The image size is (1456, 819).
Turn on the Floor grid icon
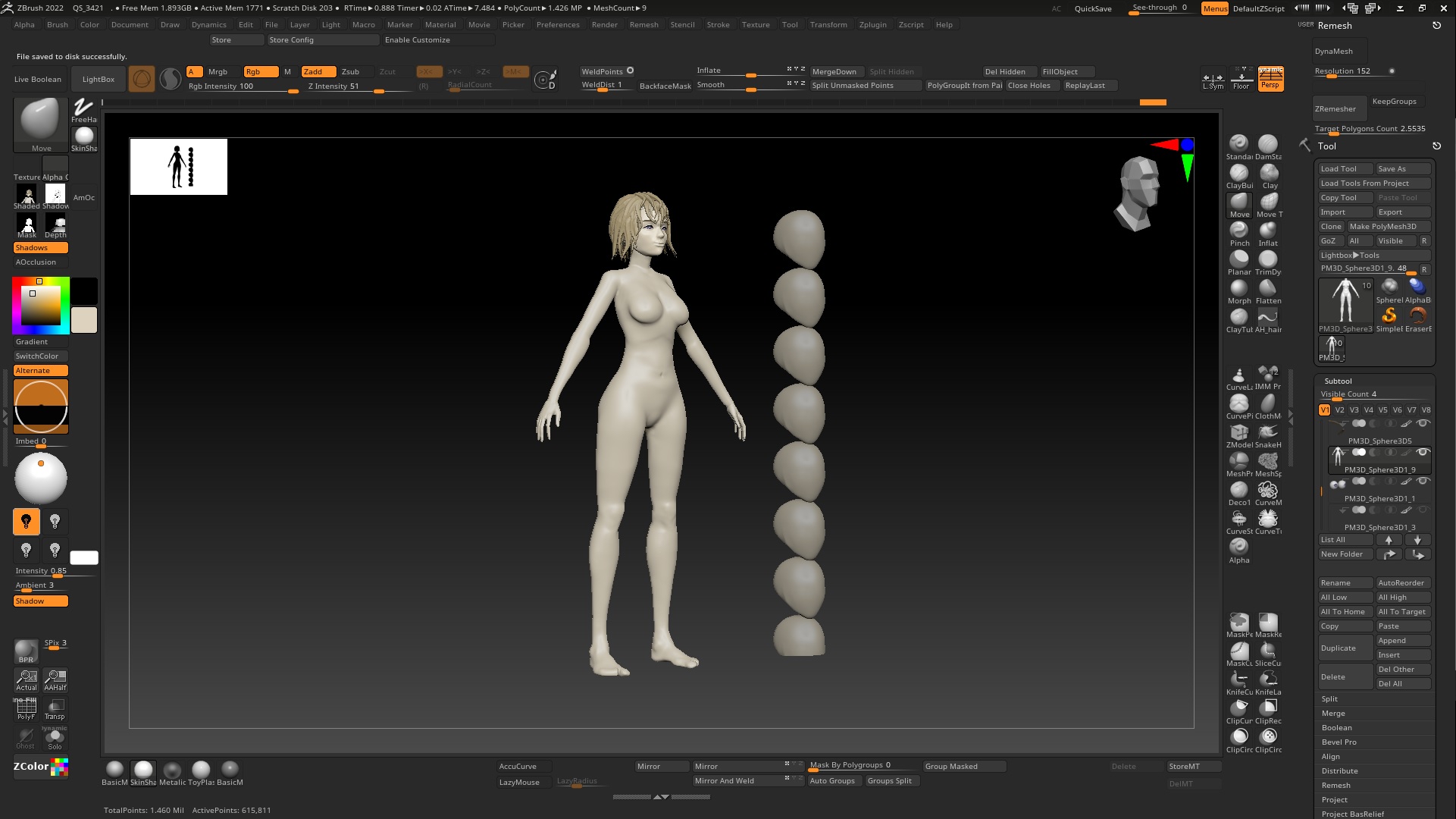(x=1241, y=78)
